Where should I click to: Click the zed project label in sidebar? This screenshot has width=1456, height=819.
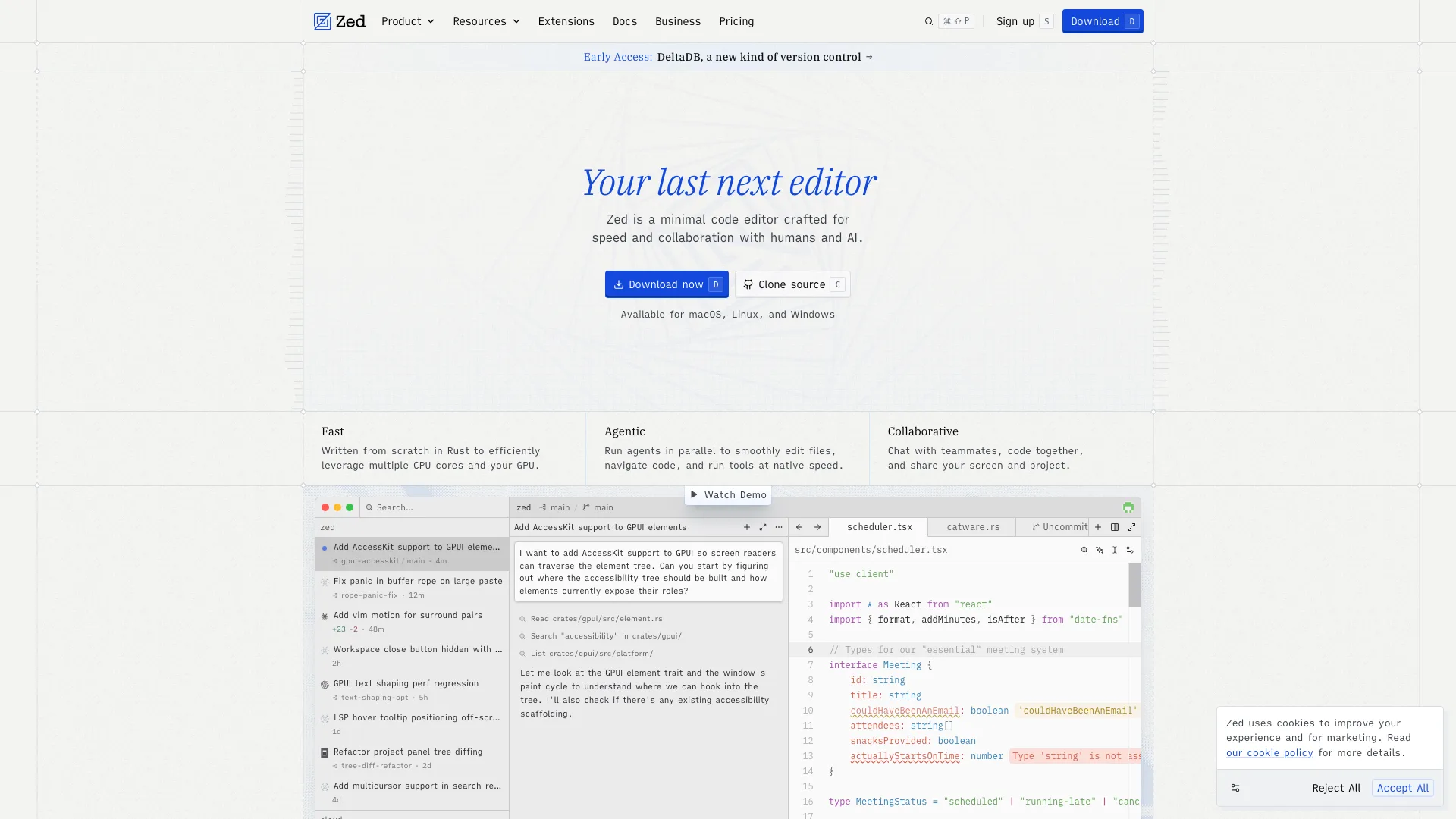(328, 527)
